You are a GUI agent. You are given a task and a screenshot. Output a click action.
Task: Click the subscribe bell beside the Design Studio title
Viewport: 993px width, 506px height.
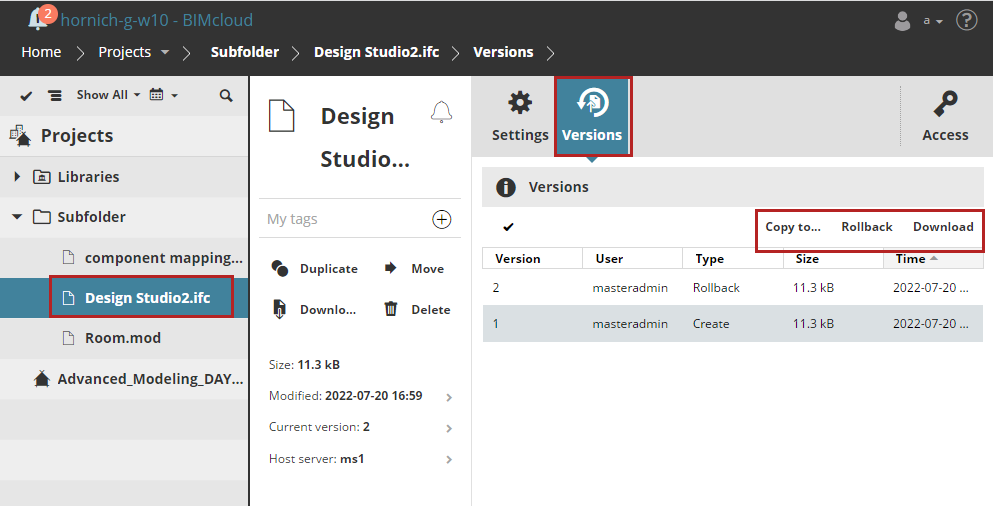[441, 112]
